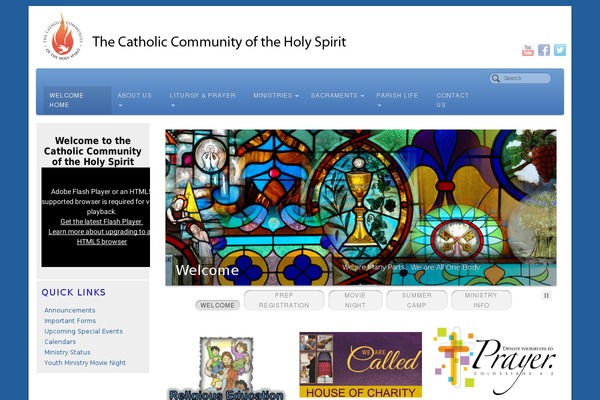Pause the slideshow with pause icon
Image resolution: width=600 pixels, height=400 pixels.
[546, 296]
